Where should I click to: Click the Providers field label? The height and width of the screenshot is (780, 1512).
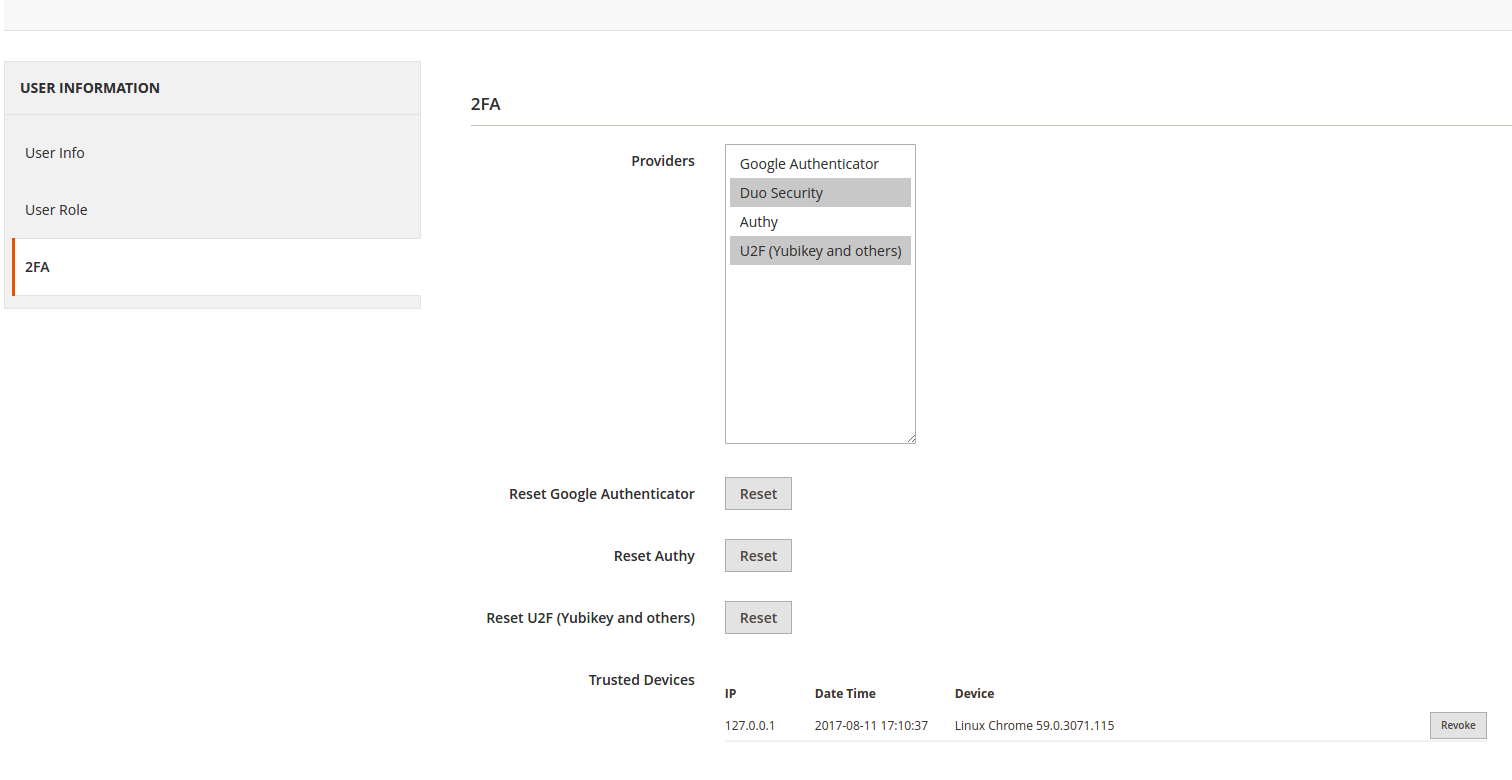point(662,161)
